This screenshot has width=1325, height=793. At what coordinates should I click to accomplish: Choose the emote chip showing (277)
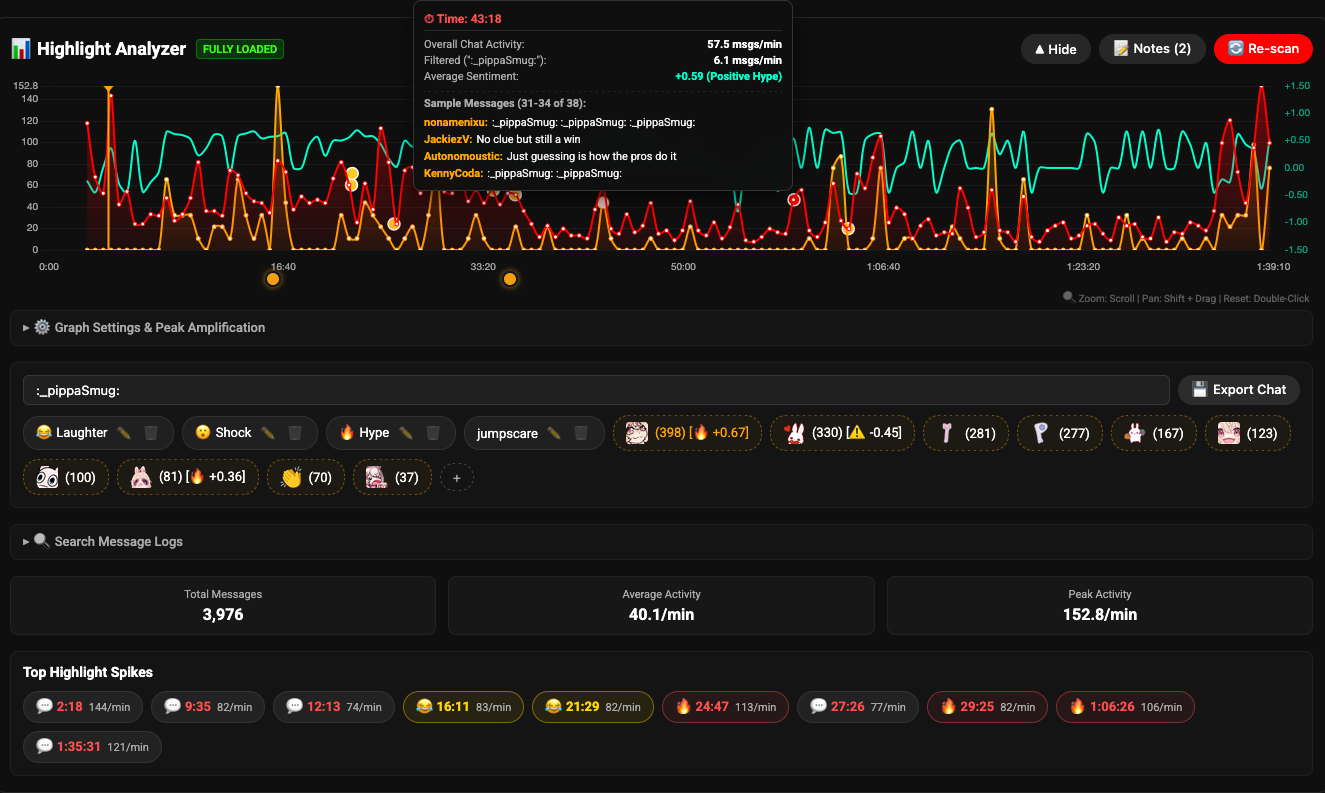pos(1059,433)
